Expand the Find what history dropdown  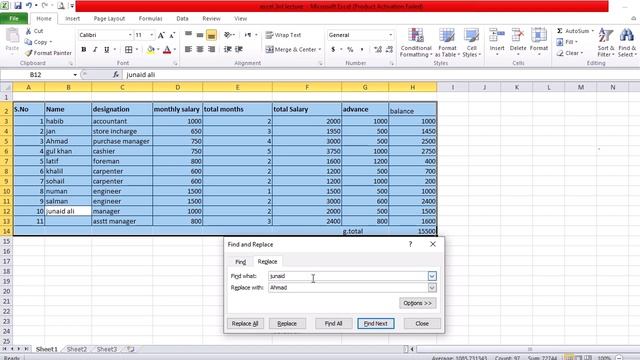432,276
